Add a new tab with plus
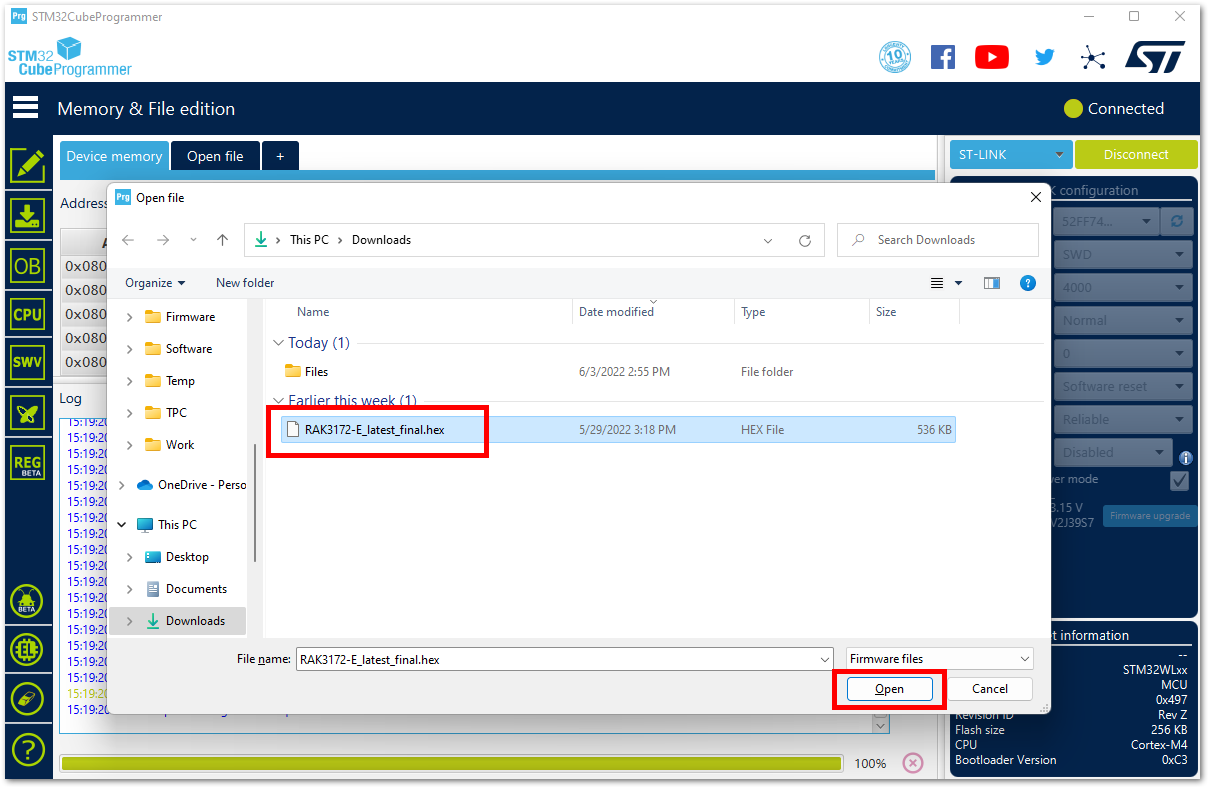 (280, 156)
